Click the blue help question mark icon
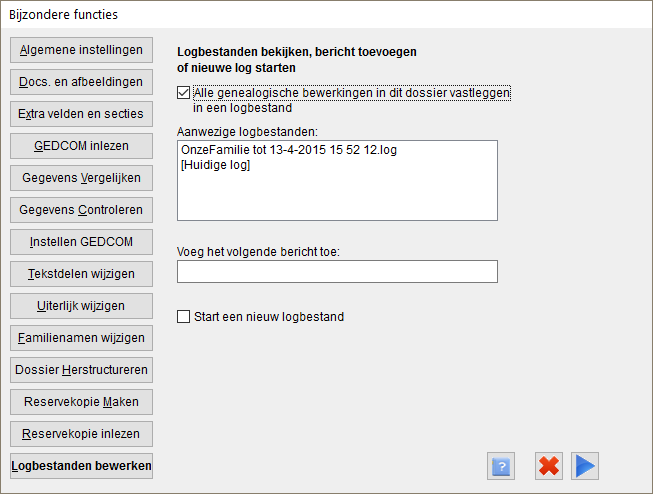The image size is (653, 494). click(x=501, y=466)
